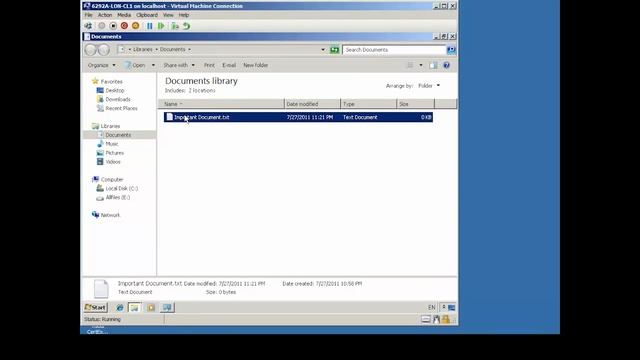The width and height of the screenshot is (640, 360).
Task: Sort by the Name column header
Action: (221, 104)
